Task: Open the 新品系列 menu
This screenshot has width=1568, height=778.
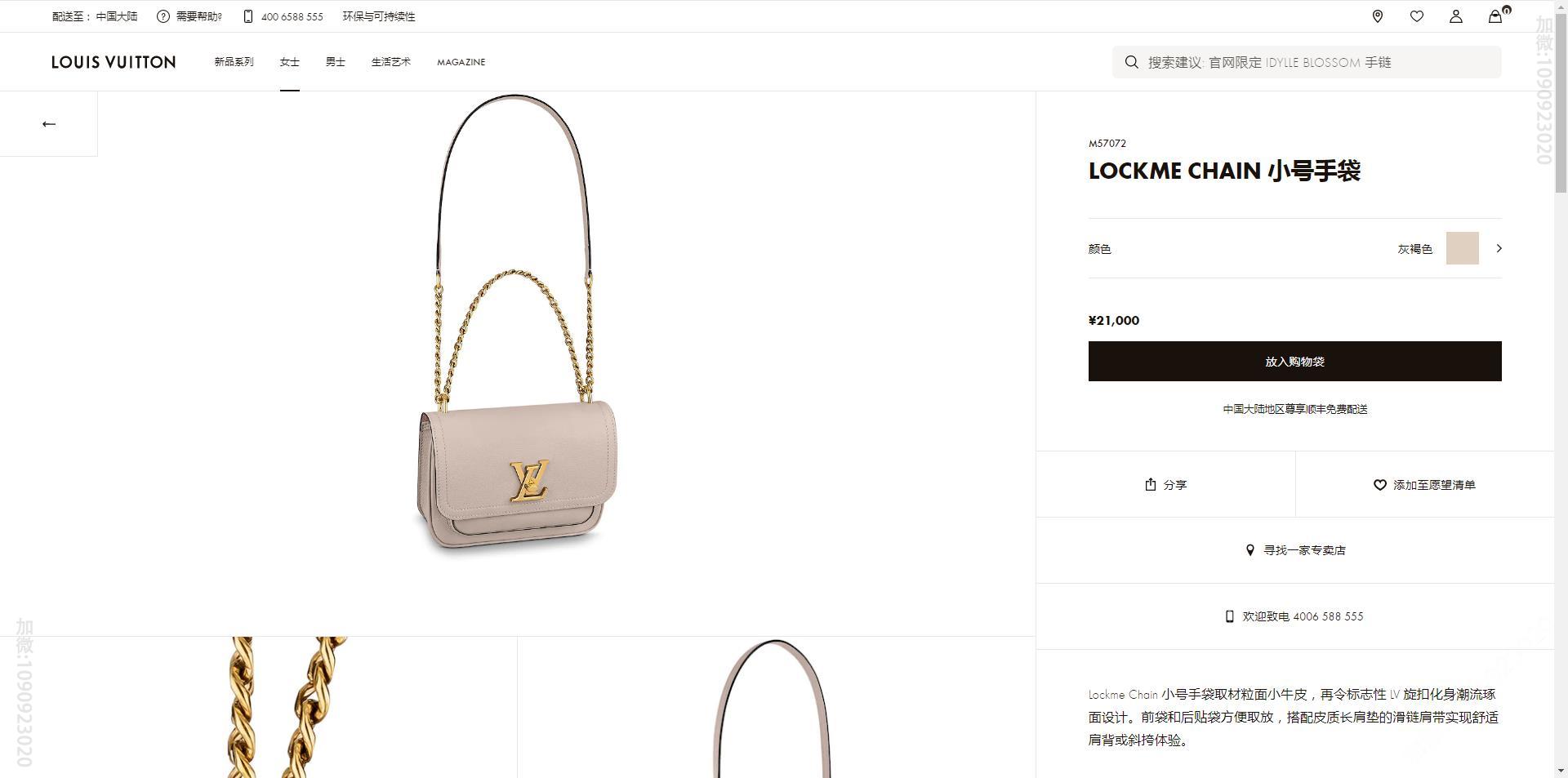Action: pos(234,62)
